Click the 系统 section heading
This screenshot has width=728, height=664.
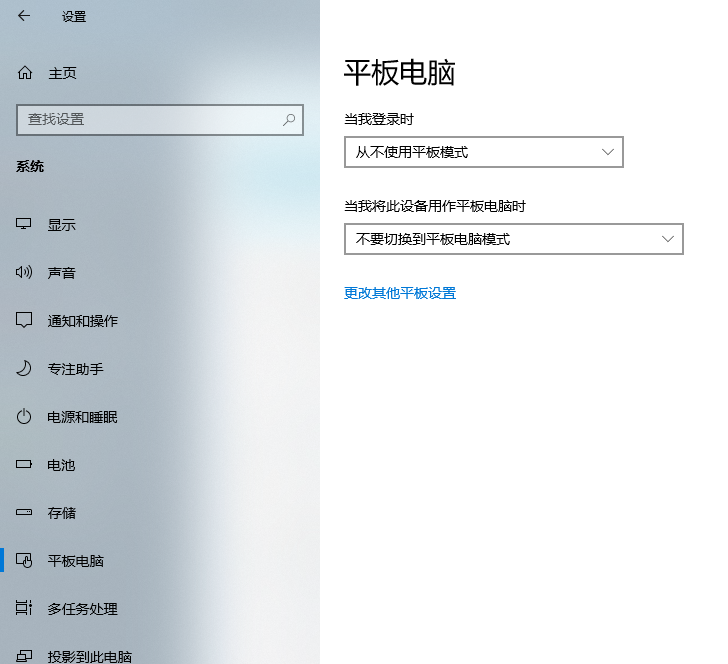tap(30, 166)
